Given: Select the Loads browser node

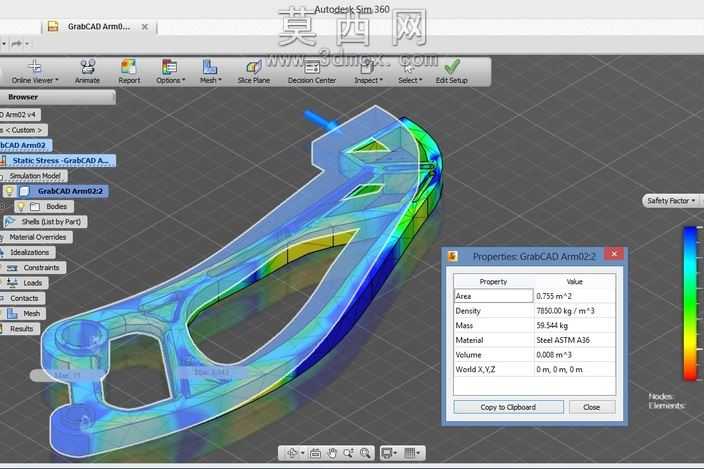Looking at the screenshot, I should click(32, 283).
